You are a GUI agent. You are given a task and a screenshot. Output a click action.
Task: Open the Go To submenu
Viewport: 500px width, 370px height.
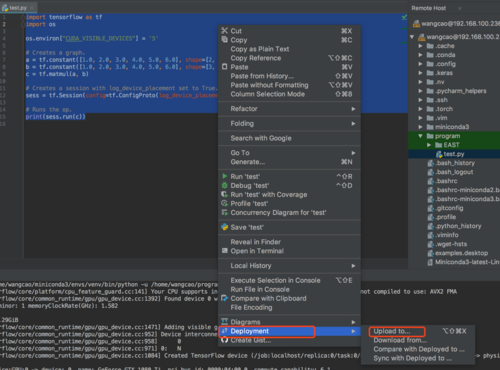click(x=289, y=153)
